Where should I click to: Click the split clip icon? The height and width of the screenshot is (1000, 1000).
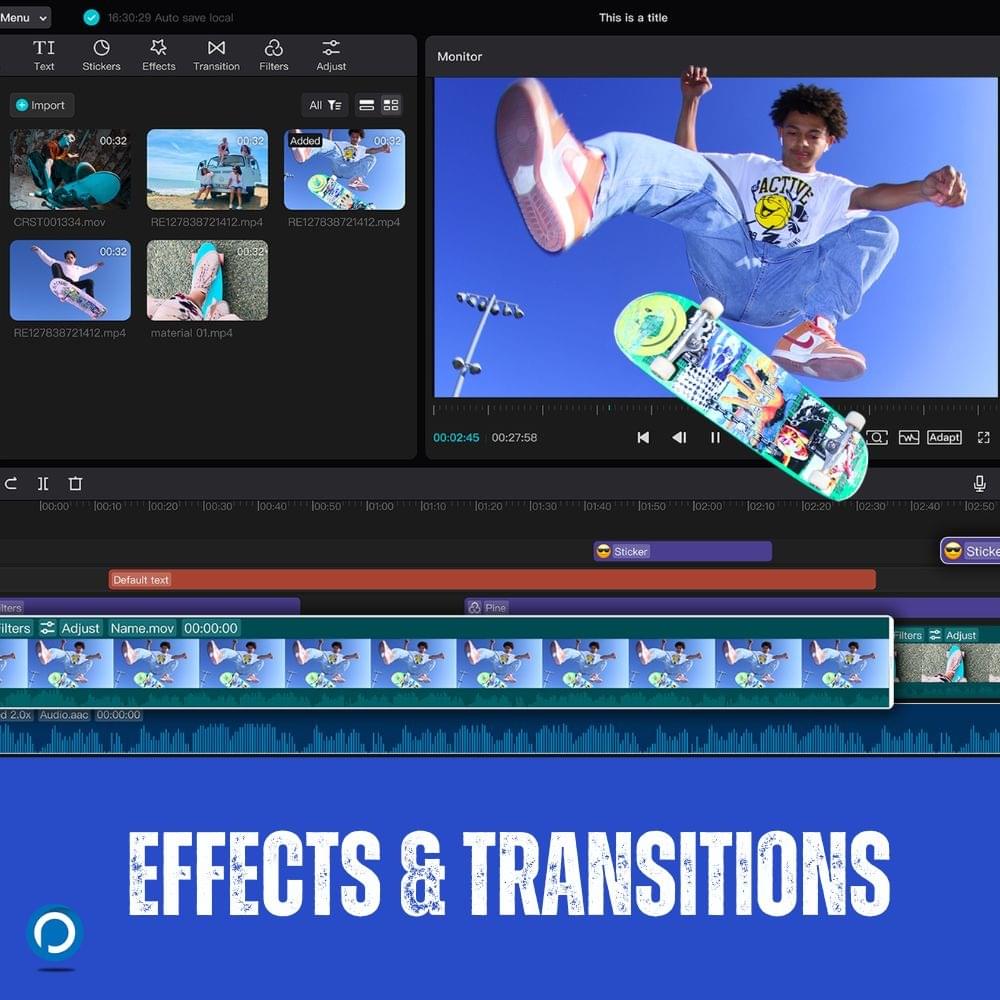(43, 484)
